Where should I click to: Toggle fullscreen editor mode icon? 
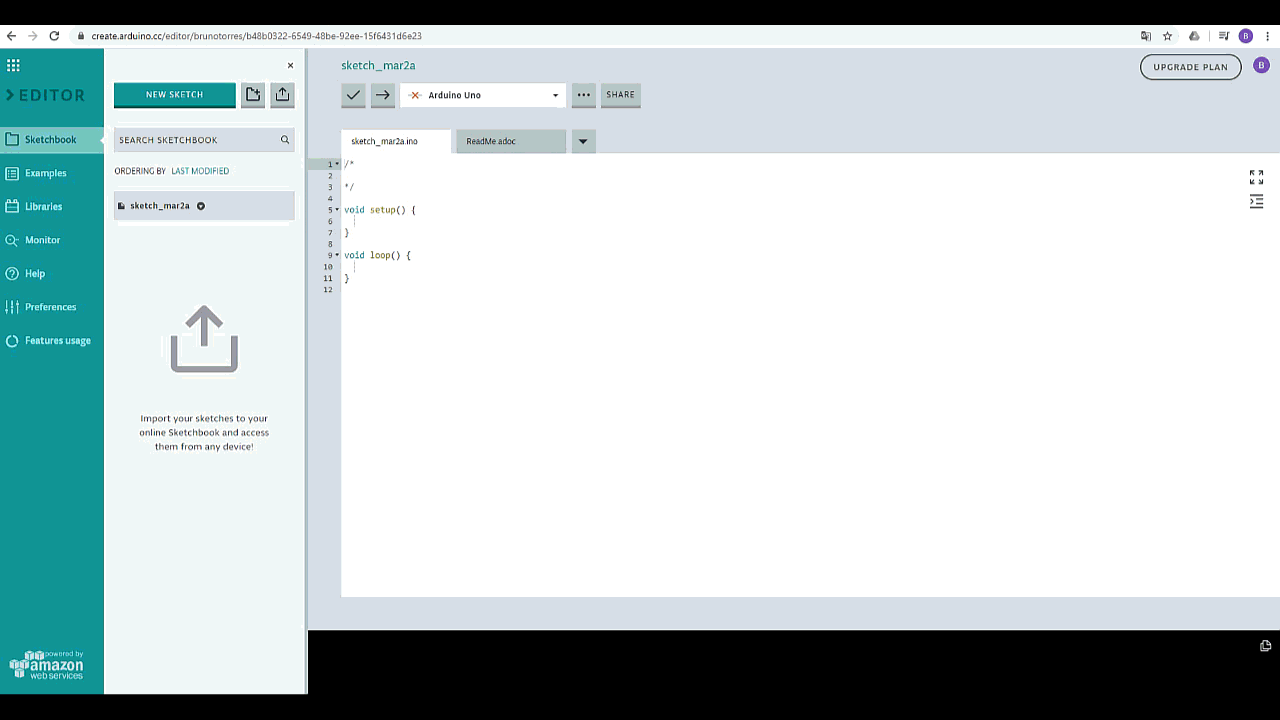coord(1256,177)
